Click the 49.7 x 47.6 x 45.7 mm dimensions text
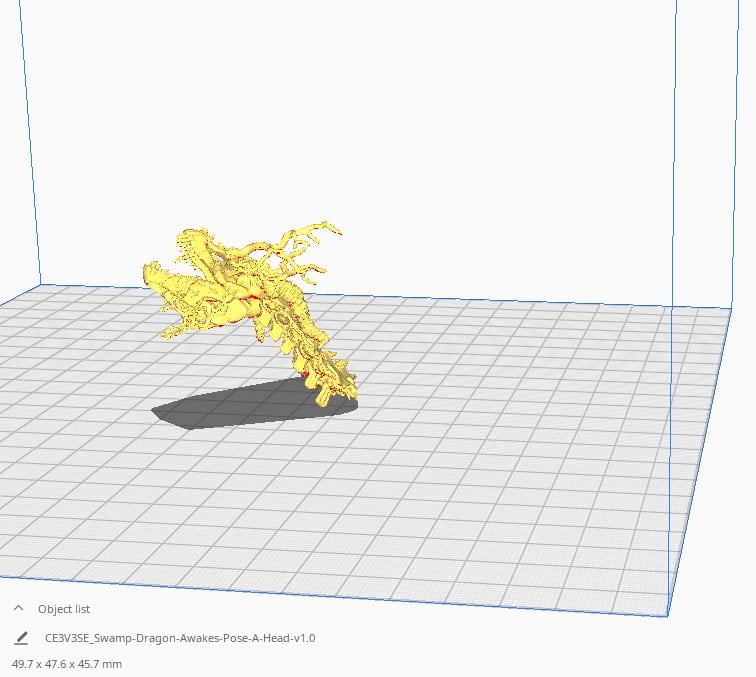This screenshot has width=756, height=677. click(67, 664)
